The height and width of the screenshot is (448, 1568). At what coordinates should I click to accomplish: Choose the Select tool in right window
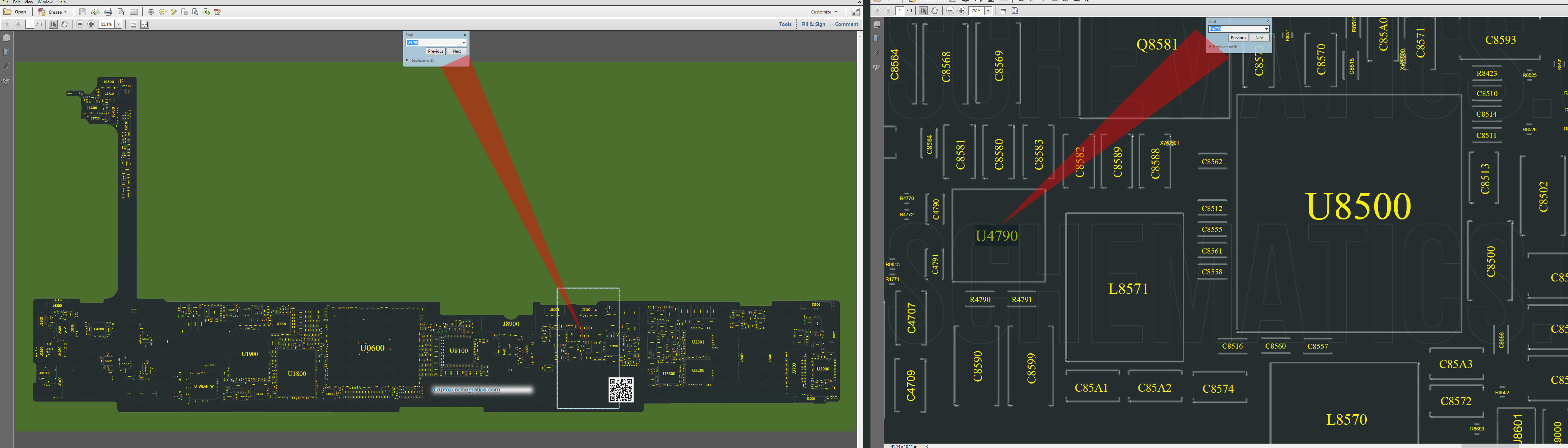tap(923, 11)
